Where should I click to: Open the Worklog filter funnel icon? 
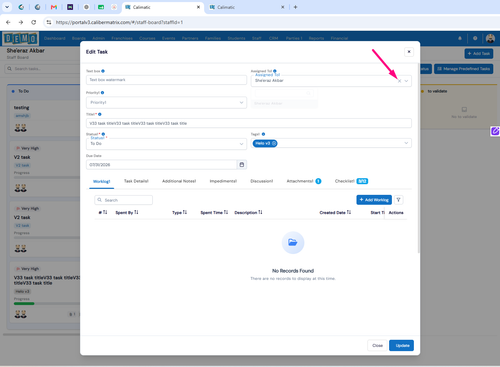point(398,200)
